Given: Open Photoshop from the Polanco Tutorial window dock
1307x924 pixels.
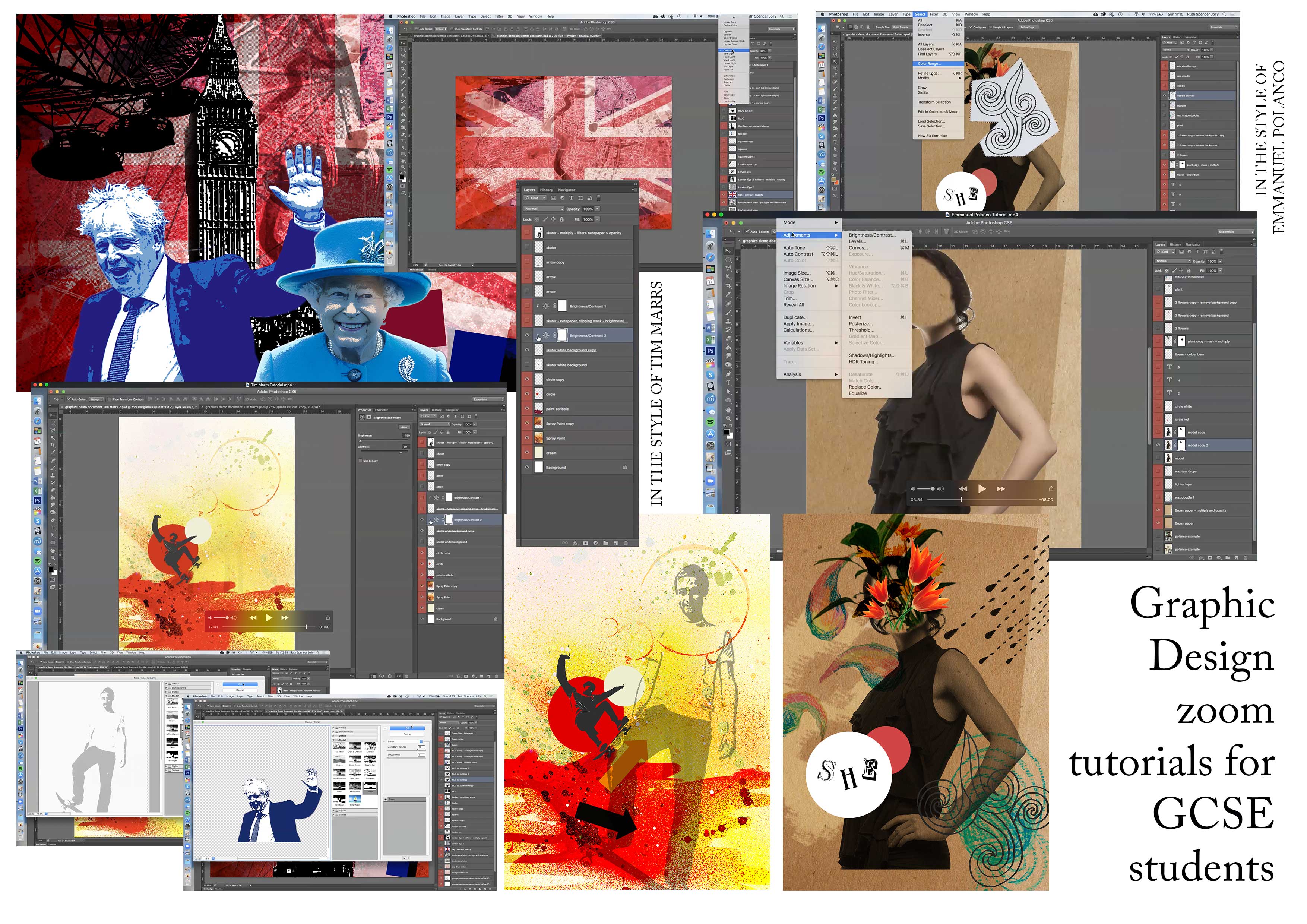Looking at the screenshot, I should pos(711,351).
